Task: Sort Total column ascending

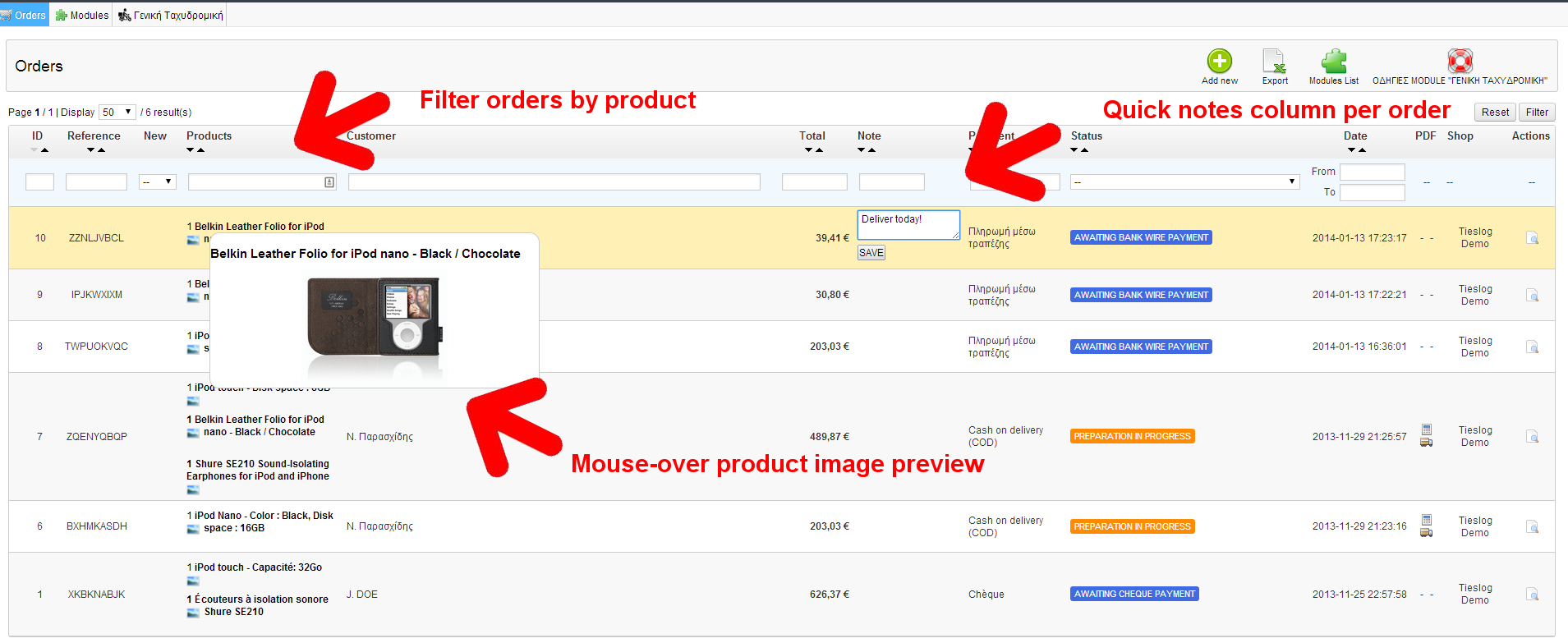Action: click(819, 150)
